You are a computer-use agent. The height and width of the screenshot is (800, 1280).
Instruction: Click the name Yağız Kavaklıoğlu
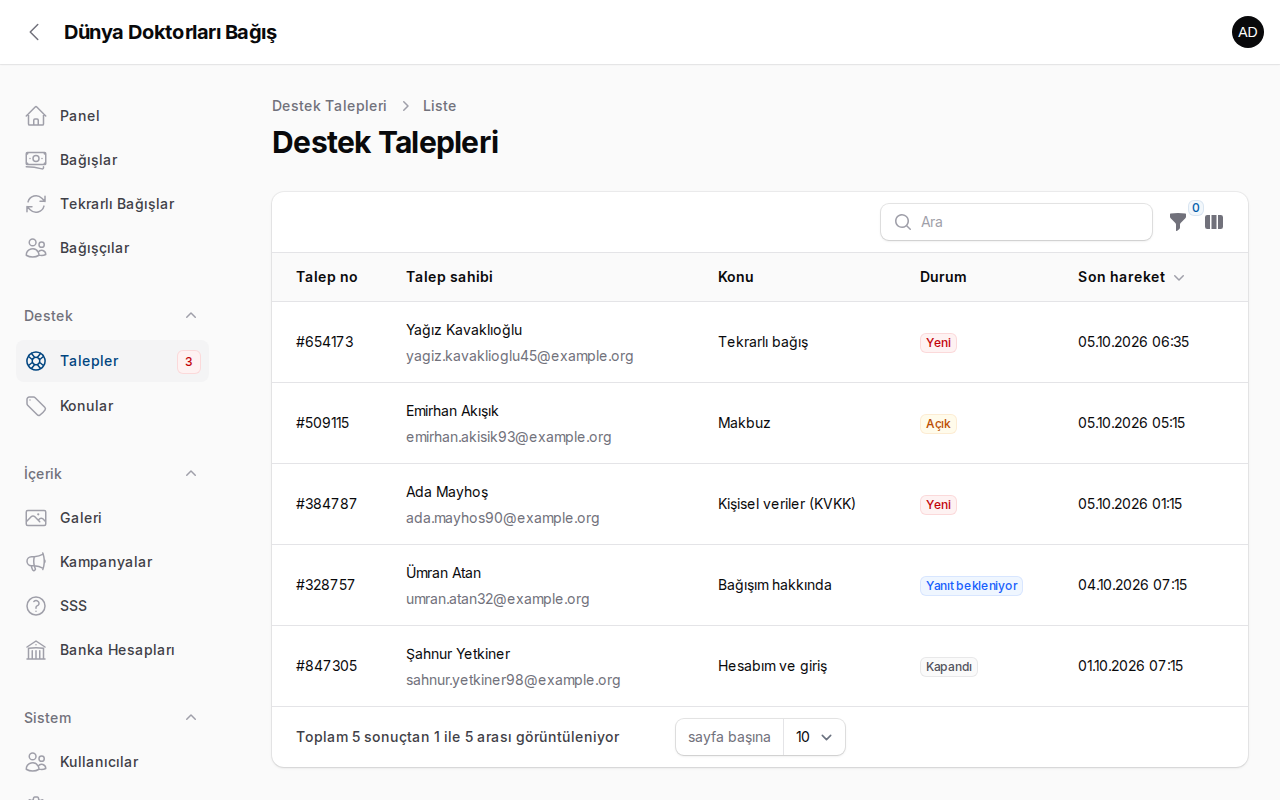(x=464, y=330)
